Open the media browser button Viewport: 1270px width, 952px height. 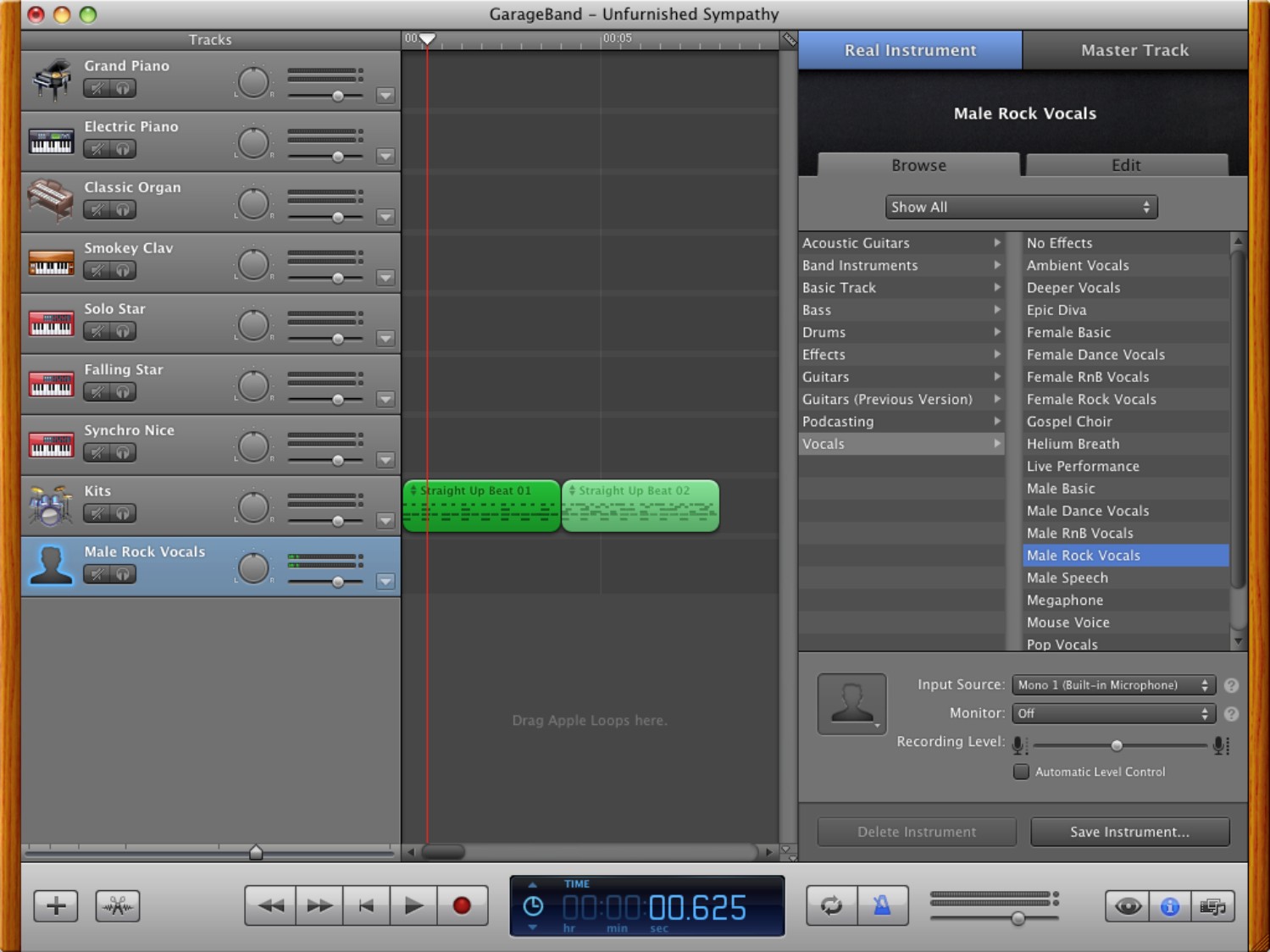click(x=1212, y=906)
